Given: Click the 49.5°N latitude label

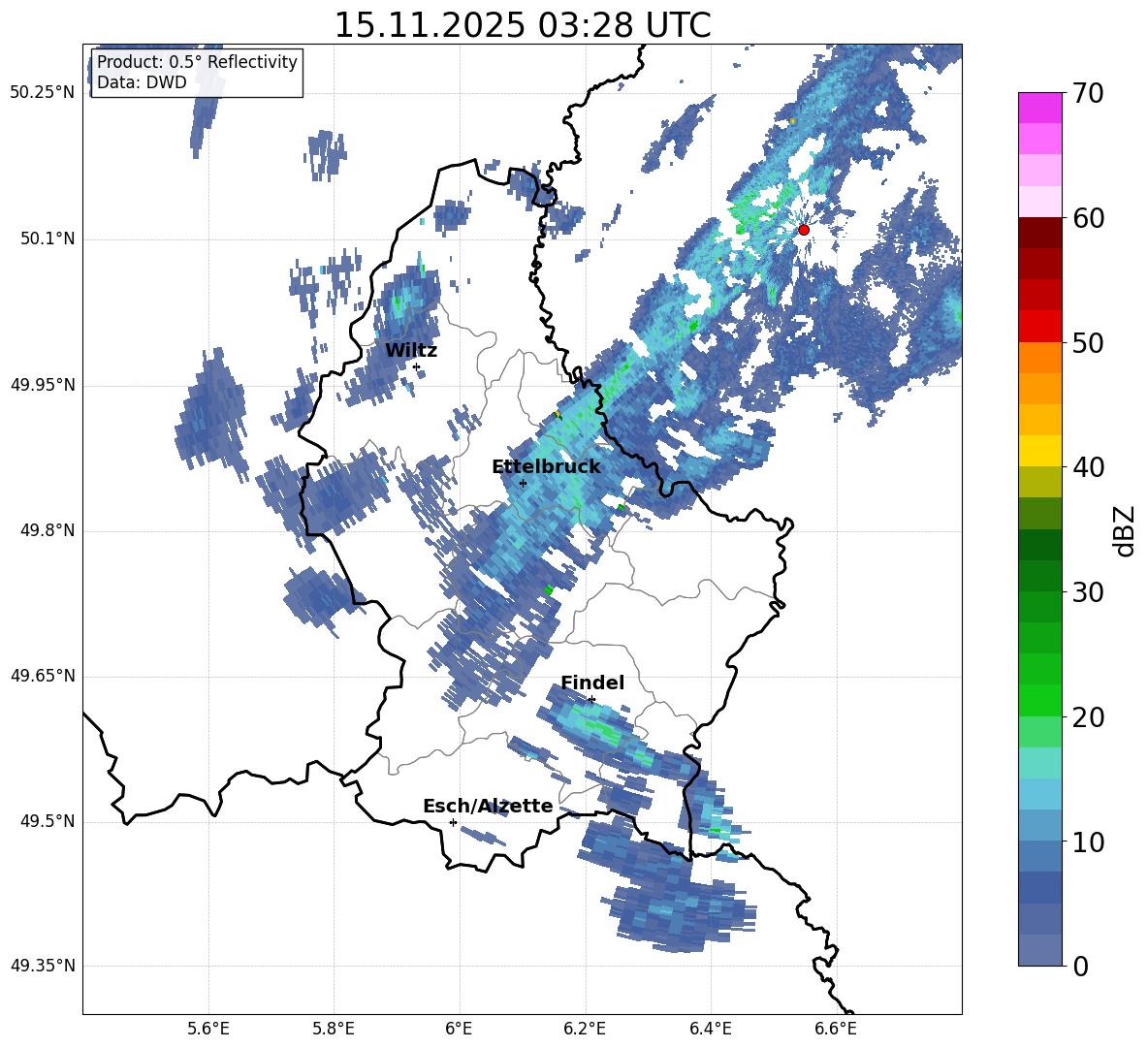Looking at the screenshot, I should 48,821.
